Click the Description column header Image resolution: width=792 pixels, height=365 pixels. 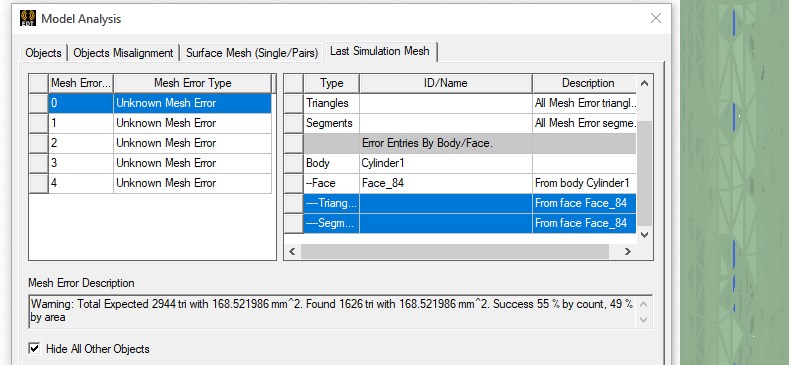point(585,83)
